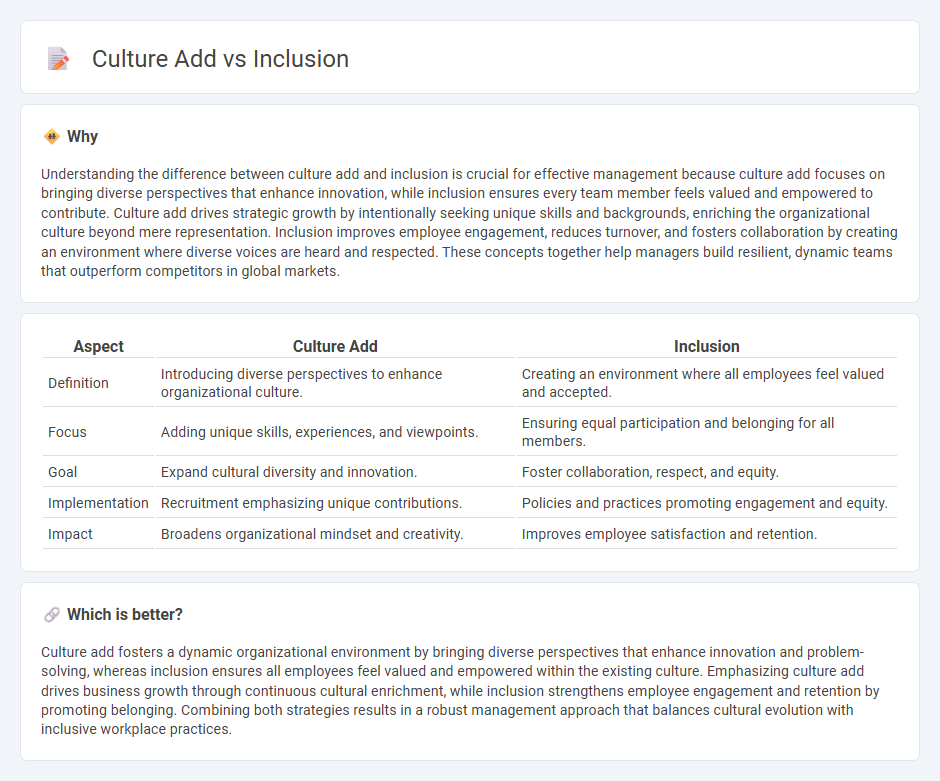Click the Why section heading
The image size is (940, 781).
[x=82, y=137]
